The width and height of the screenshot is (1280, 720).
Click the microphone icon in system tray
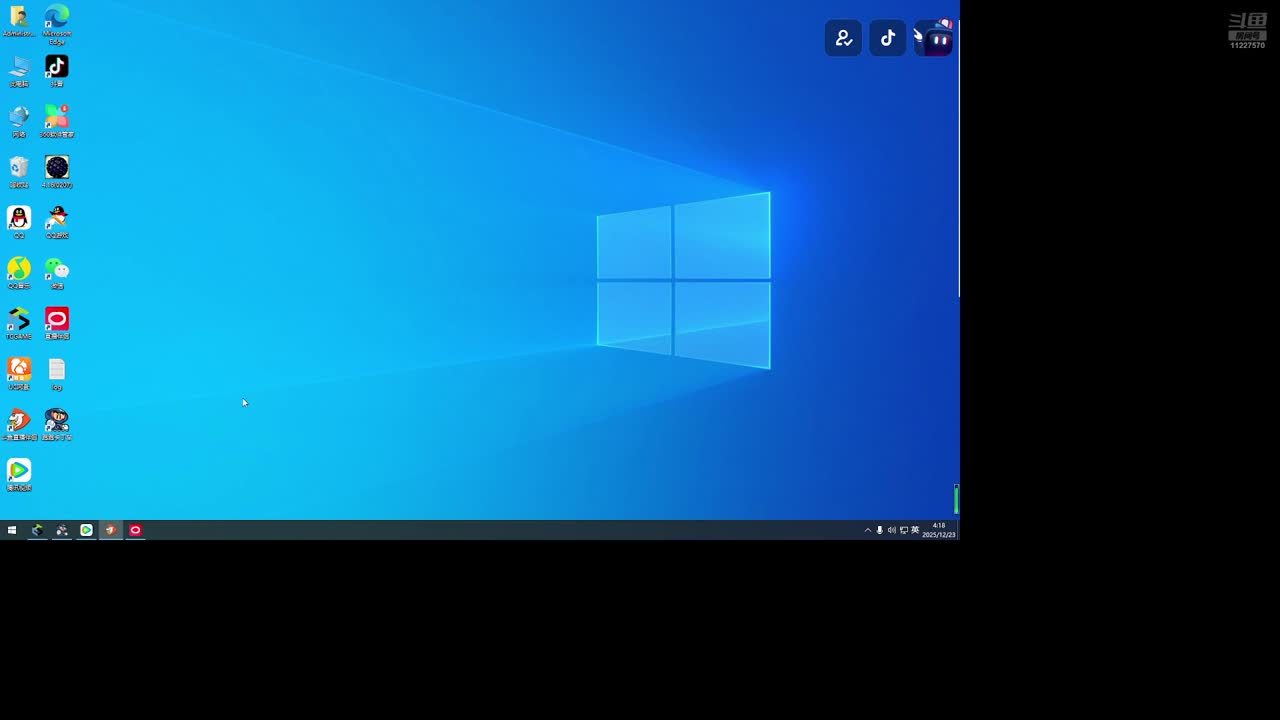point(880,530)
